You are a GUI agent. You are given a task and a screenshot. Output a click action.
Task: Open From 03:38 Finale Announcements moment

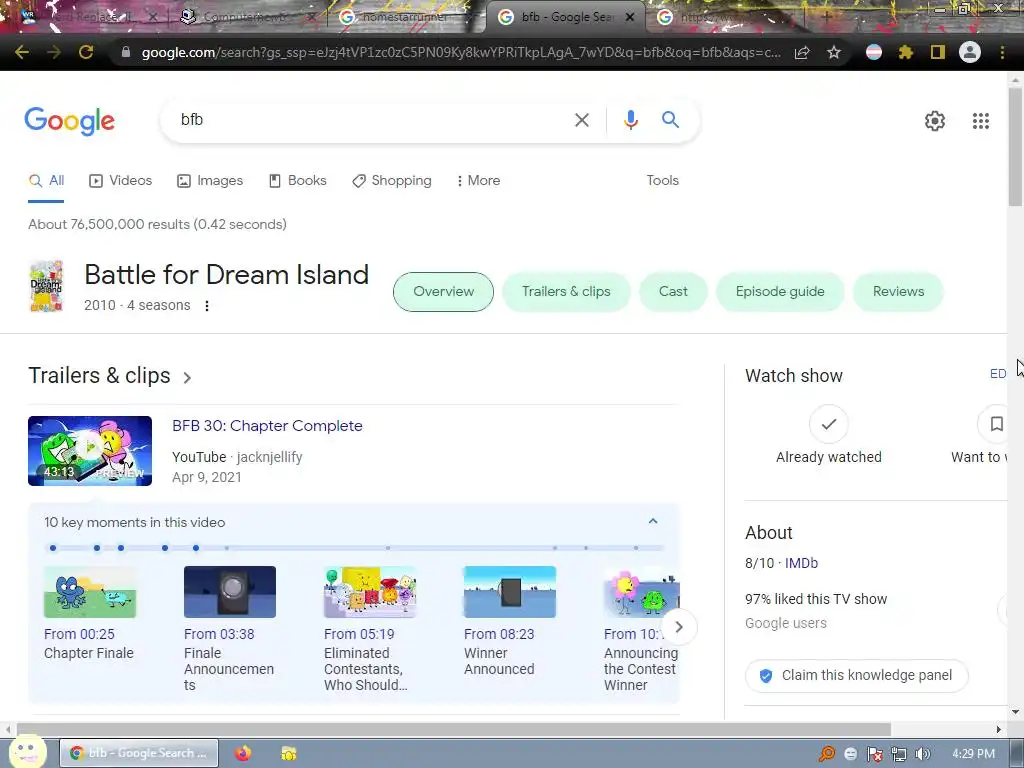pyautogui.click(x=230, y=629)
